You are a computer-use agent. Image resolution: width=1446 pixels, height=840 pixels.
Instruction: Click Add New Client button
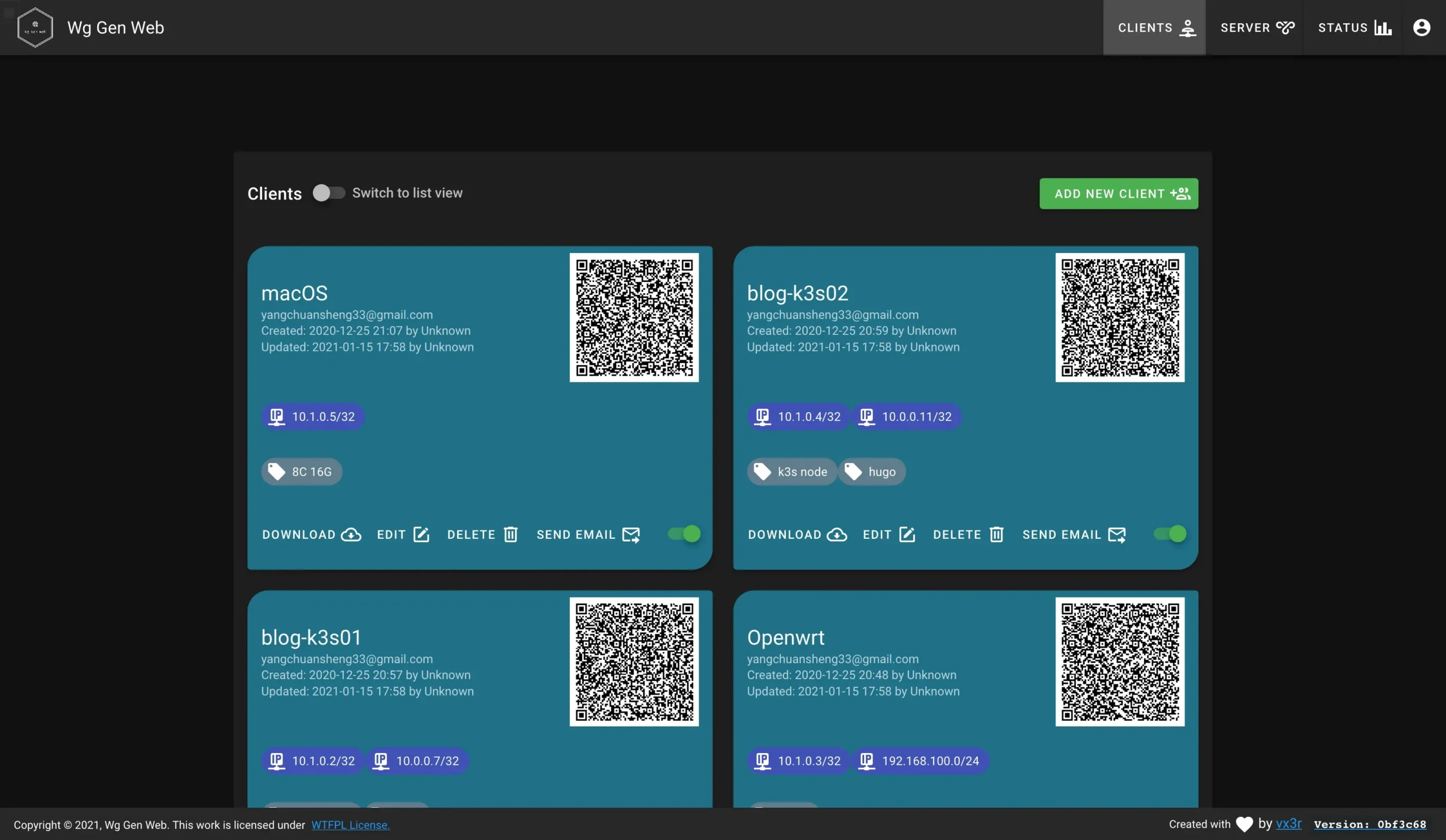tap(1118, 193)
